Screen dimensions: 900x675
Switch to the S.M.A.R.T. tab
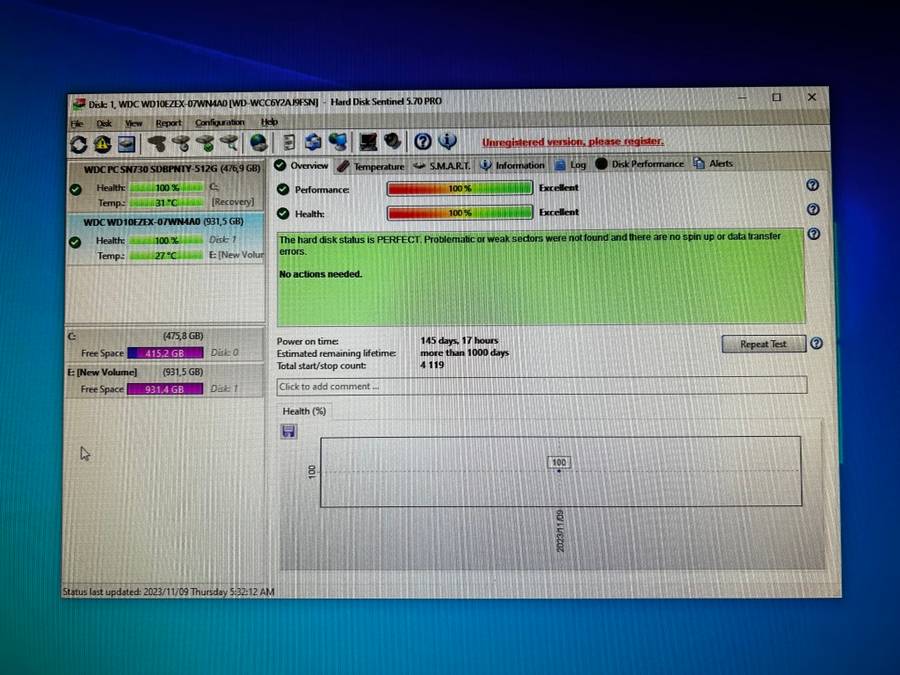(x=448, y=165)
